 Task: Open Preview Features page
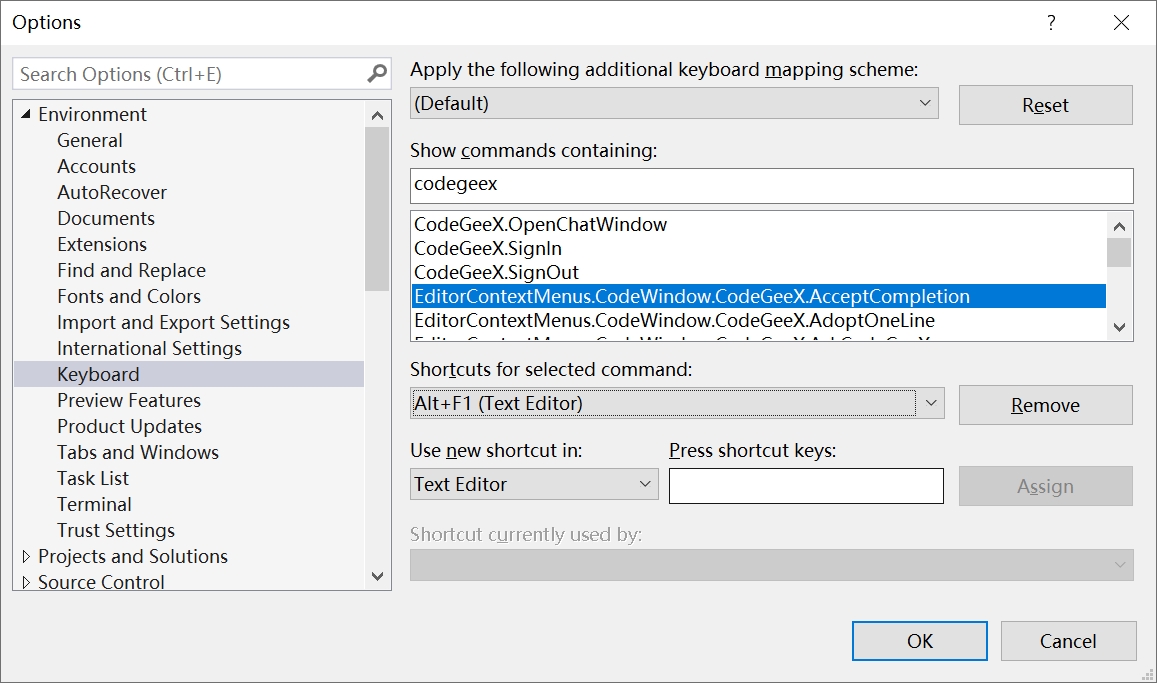tap(129, 400)
